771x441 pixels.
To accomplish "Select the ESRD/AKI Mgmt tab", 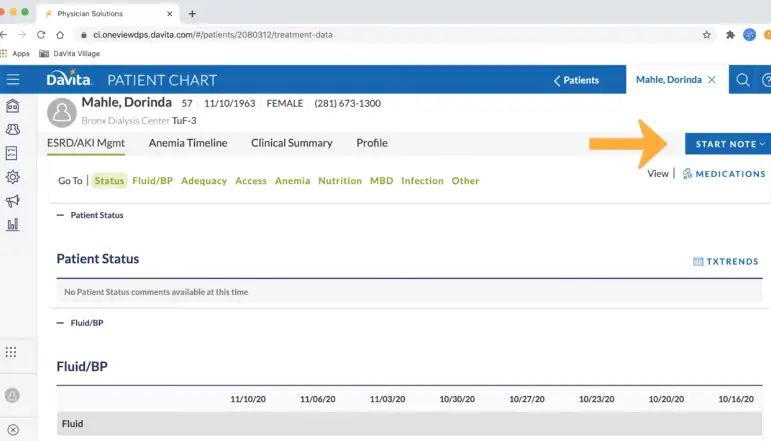I will [86, 143].
